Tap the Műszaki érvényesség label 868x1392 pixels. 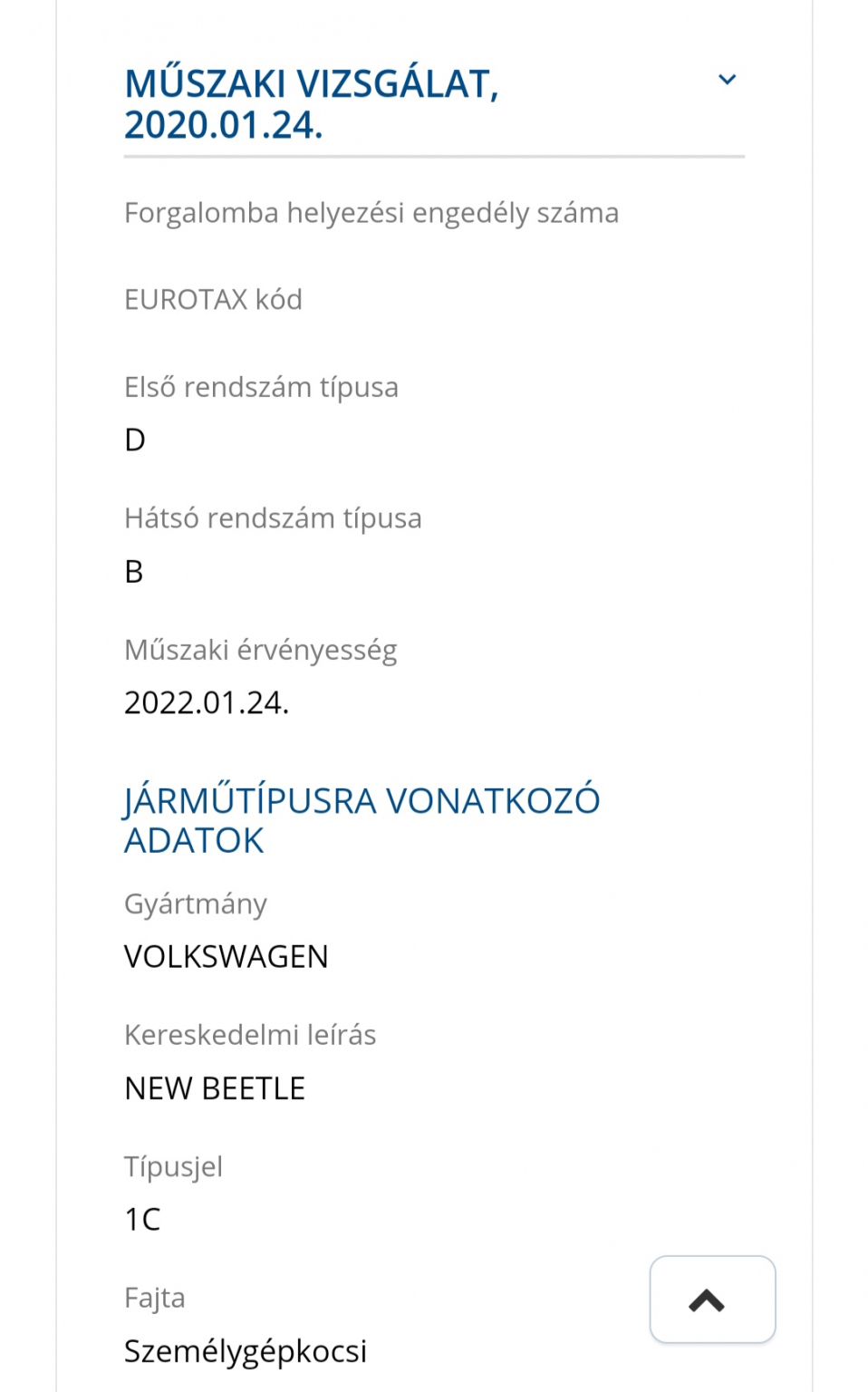click(260, 650)
